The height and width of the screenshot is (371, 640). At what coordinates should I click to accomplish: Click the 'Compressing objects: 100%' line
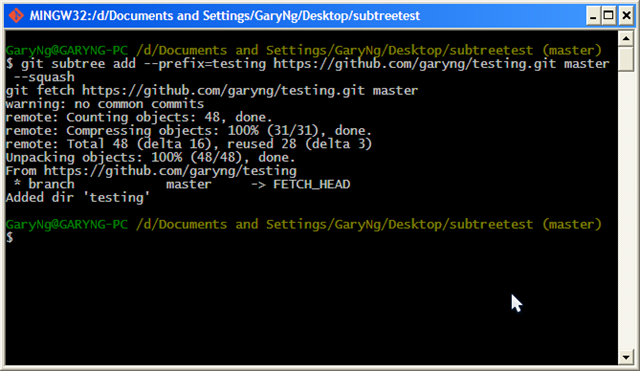(x=189, y=131)
